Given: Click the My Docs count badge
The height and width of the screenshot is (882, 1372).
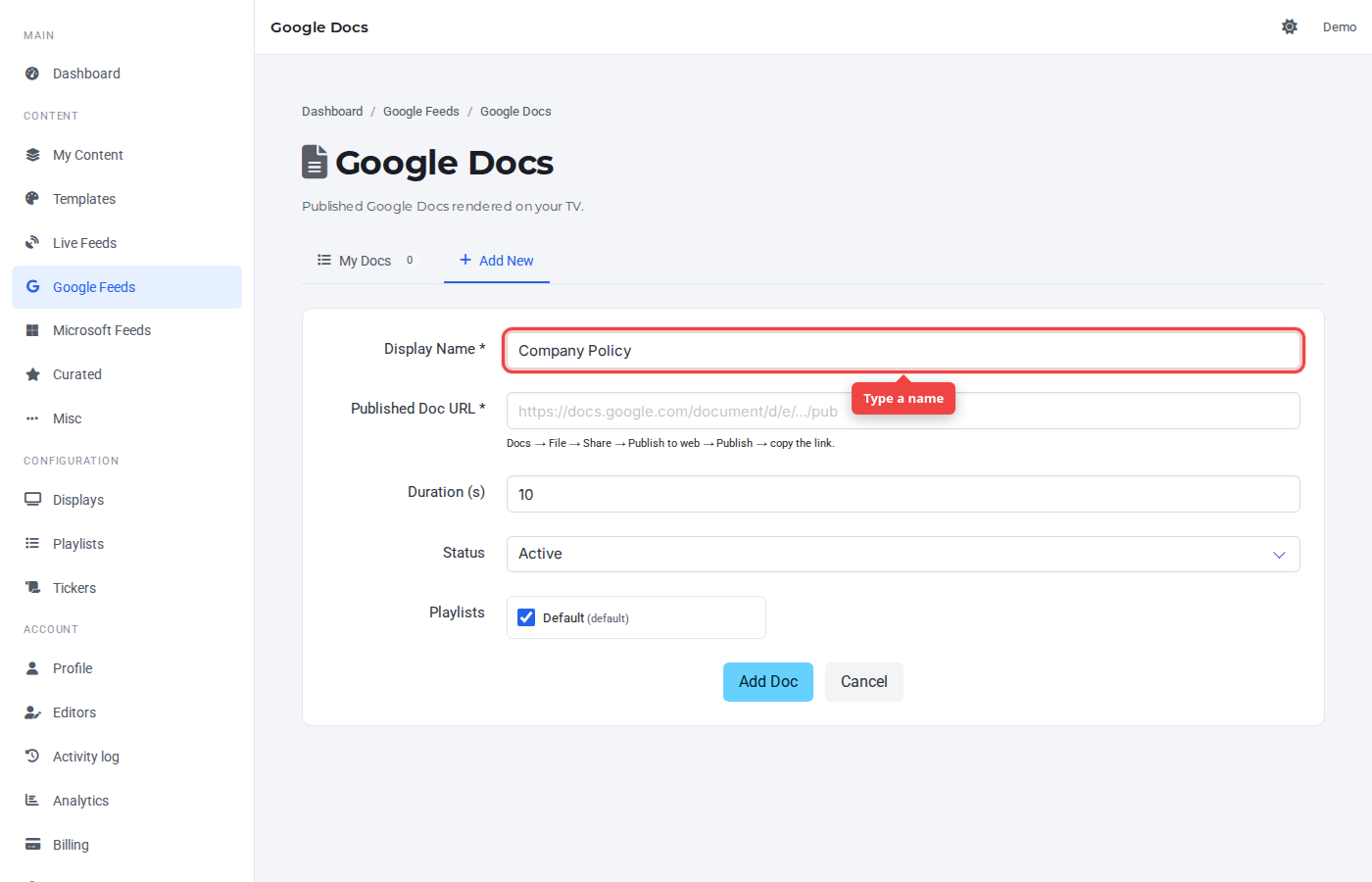Looking at the screenshot, I should tap(410, 261).
